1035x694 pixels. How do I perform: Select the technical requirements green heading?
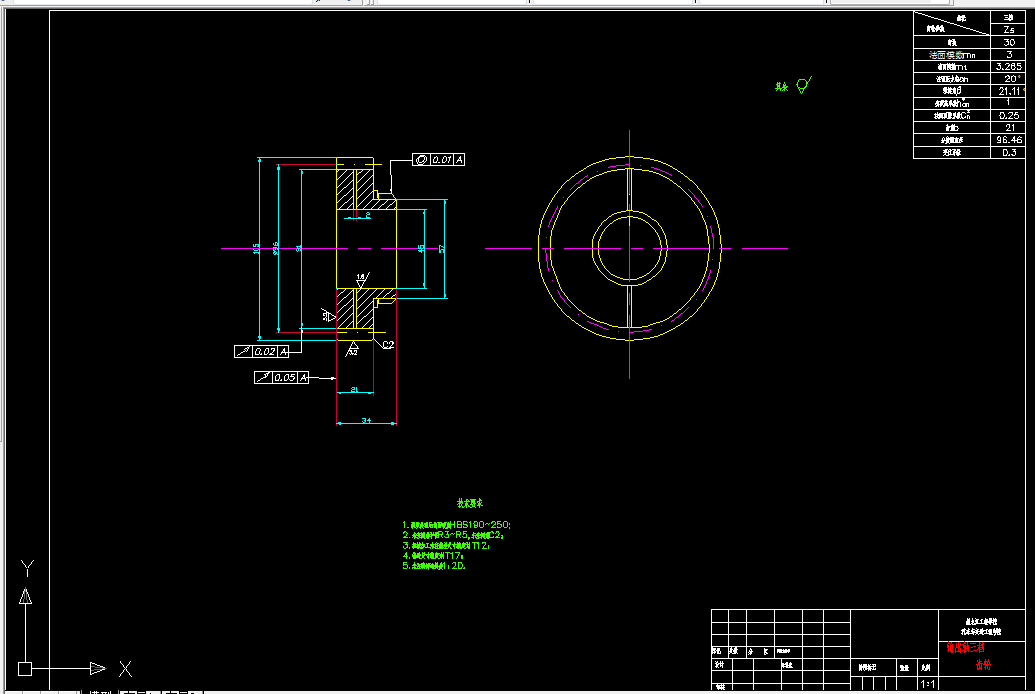(469, 503)
